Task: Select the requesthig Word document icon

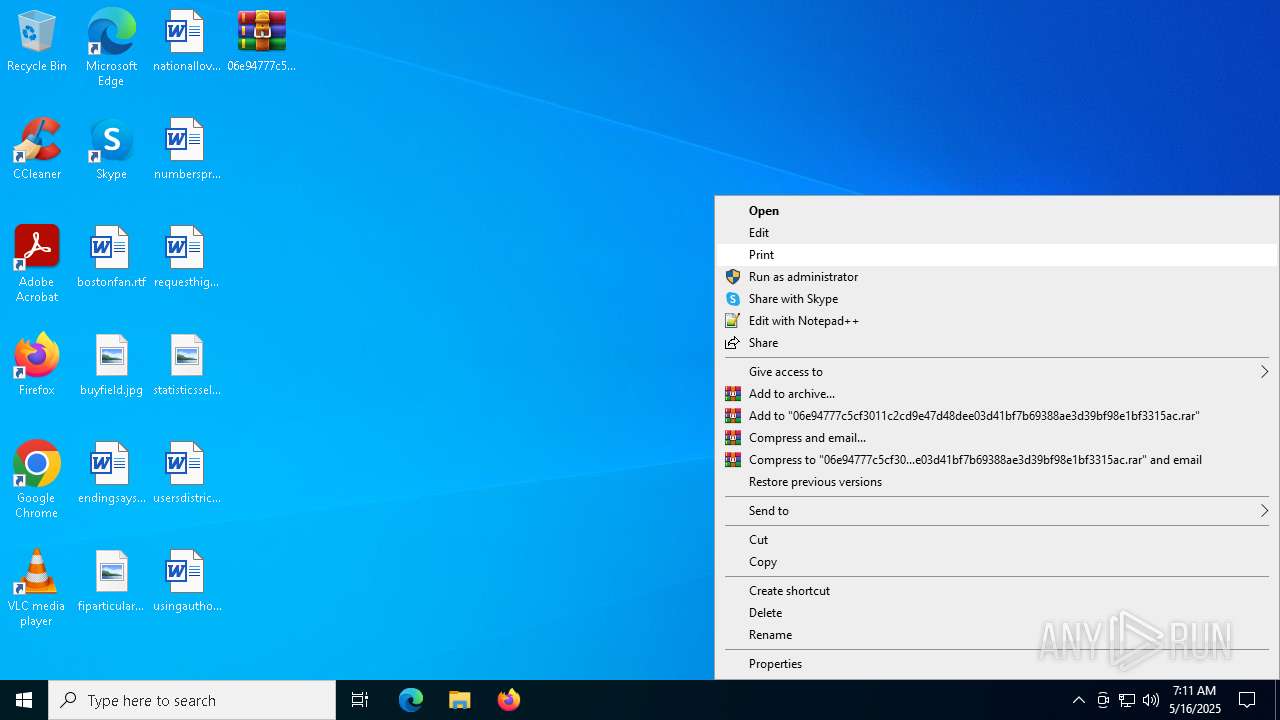Action: point(186,258)
